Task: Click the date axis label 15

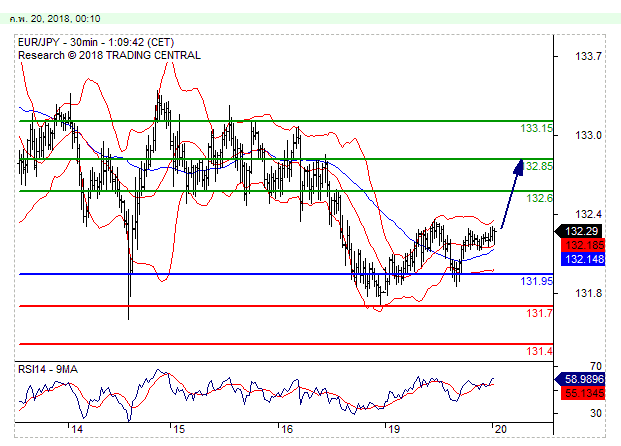Action: click(x=179, y=429)
